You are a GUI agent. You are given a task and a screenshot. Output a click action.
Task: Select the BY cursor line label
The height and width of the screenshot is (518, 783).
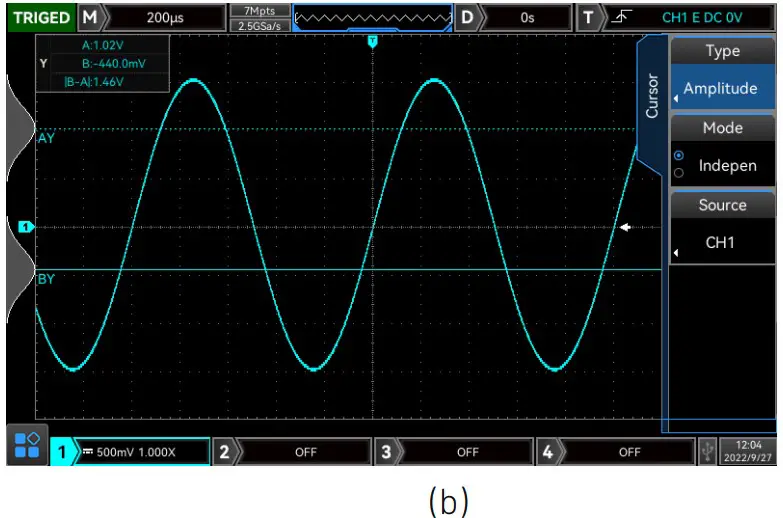(46, 279)
